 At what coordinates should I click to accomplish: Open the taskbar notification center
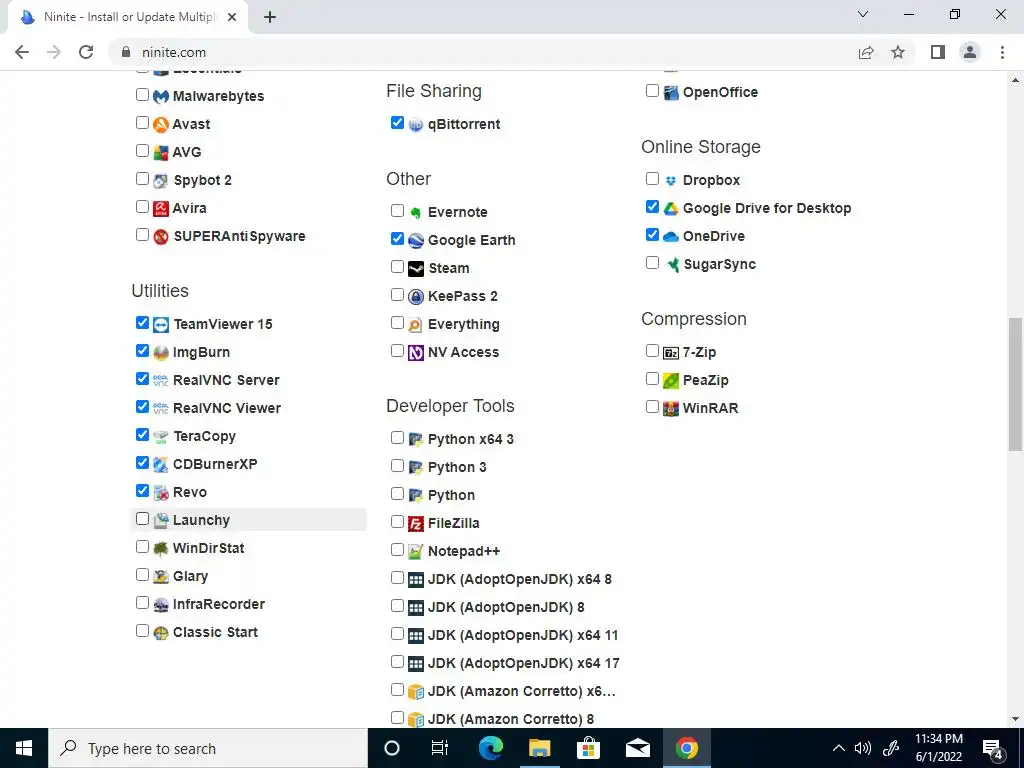click(x=993, y=748)
